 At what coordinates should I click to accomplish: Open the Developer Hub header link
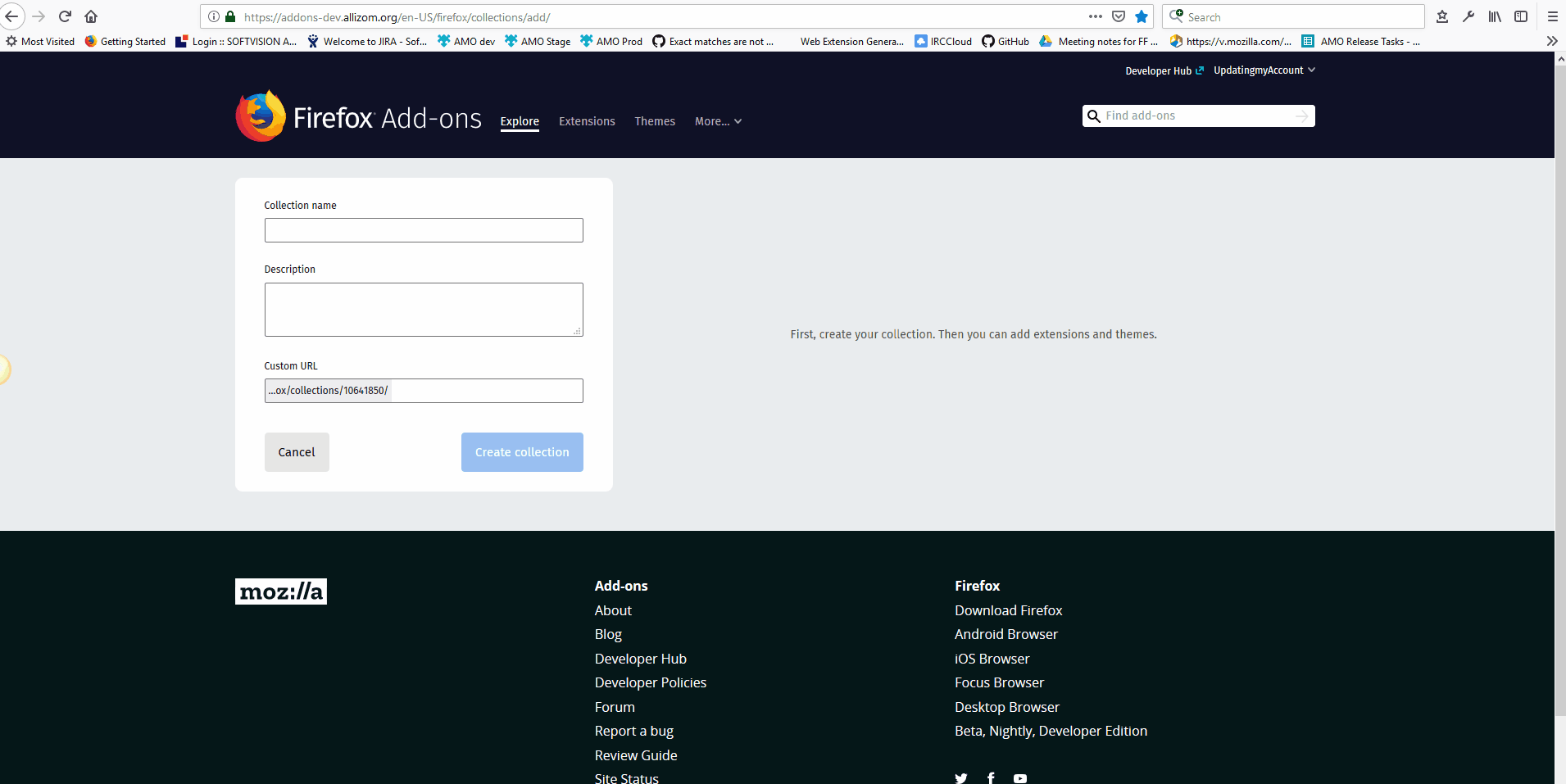(1164, 71)
